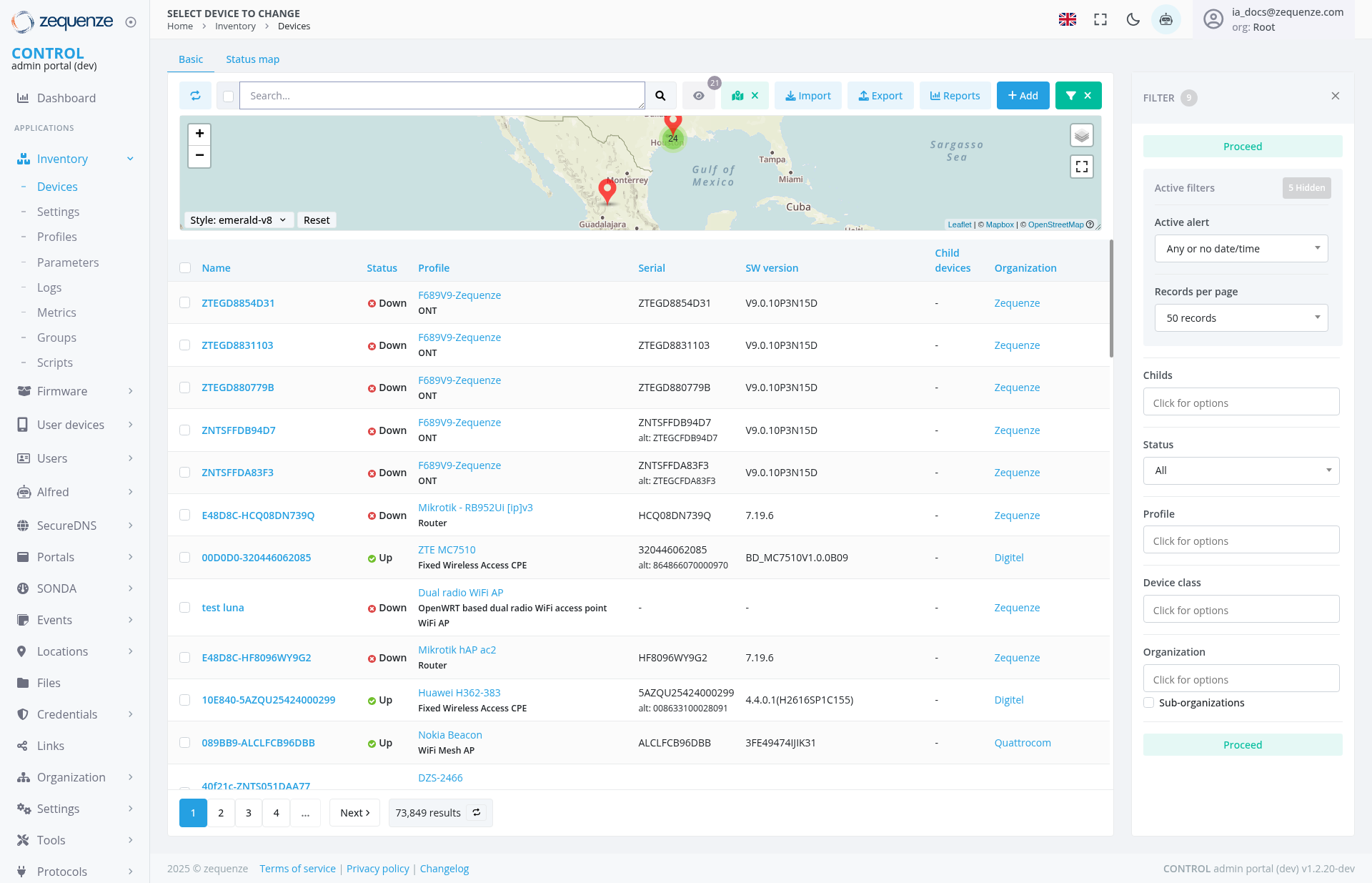
Task: Open the language flag selector
Action: (x=1068, y=19)
